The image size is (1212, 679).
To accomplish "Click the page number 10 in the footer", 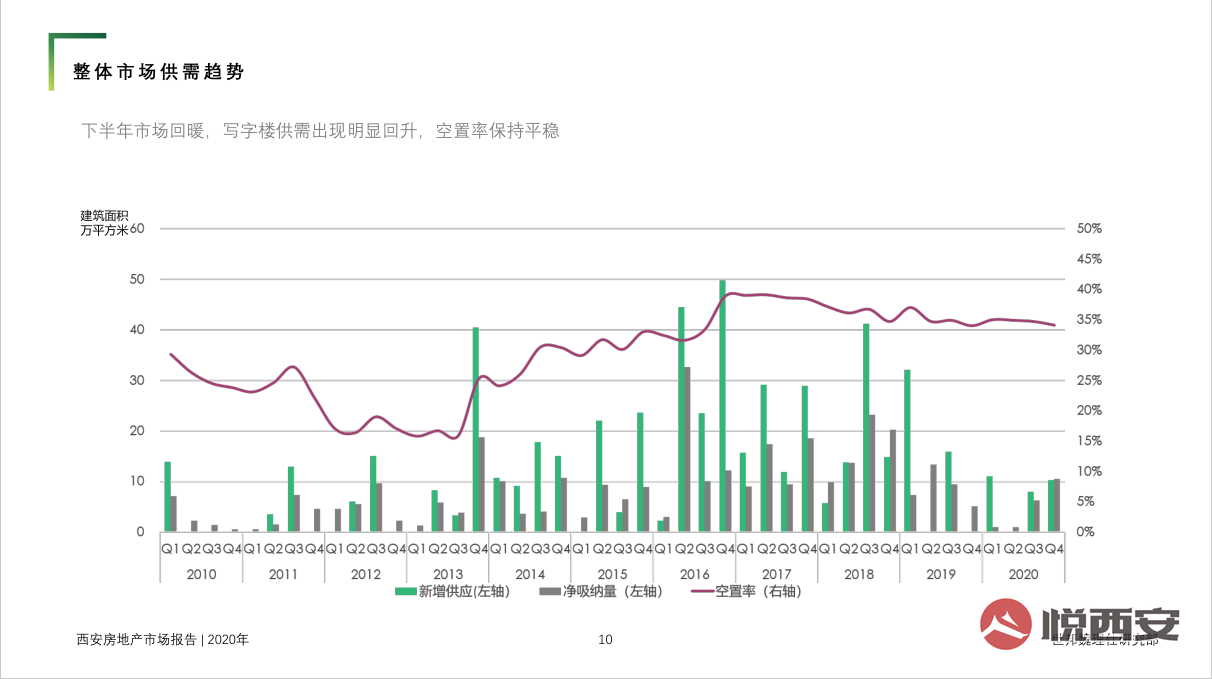I will 605,640.
